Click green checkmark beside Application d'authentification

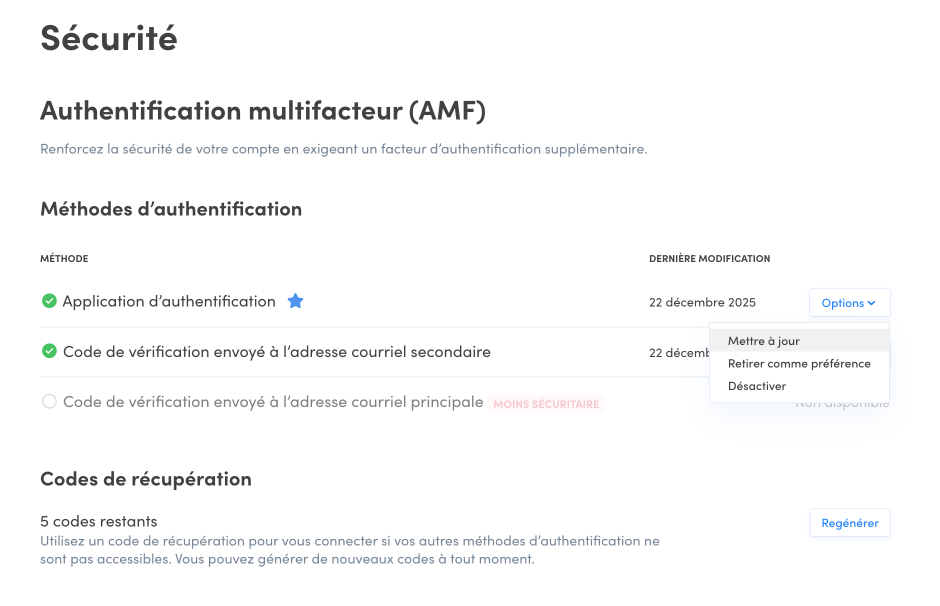point(49,301)
